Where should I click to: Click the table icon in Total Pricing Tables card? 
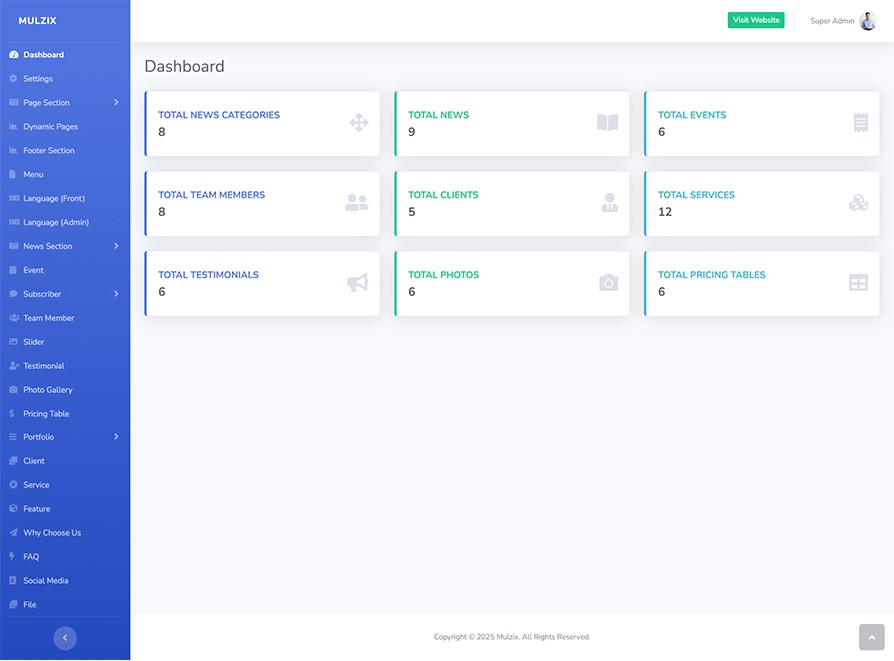pos(858,283)
